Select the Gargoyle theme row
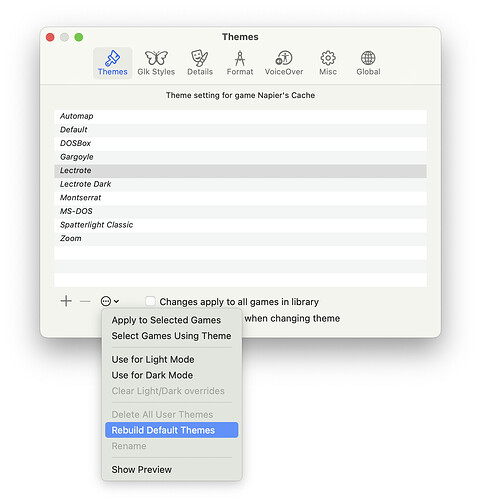 [240, 157]
